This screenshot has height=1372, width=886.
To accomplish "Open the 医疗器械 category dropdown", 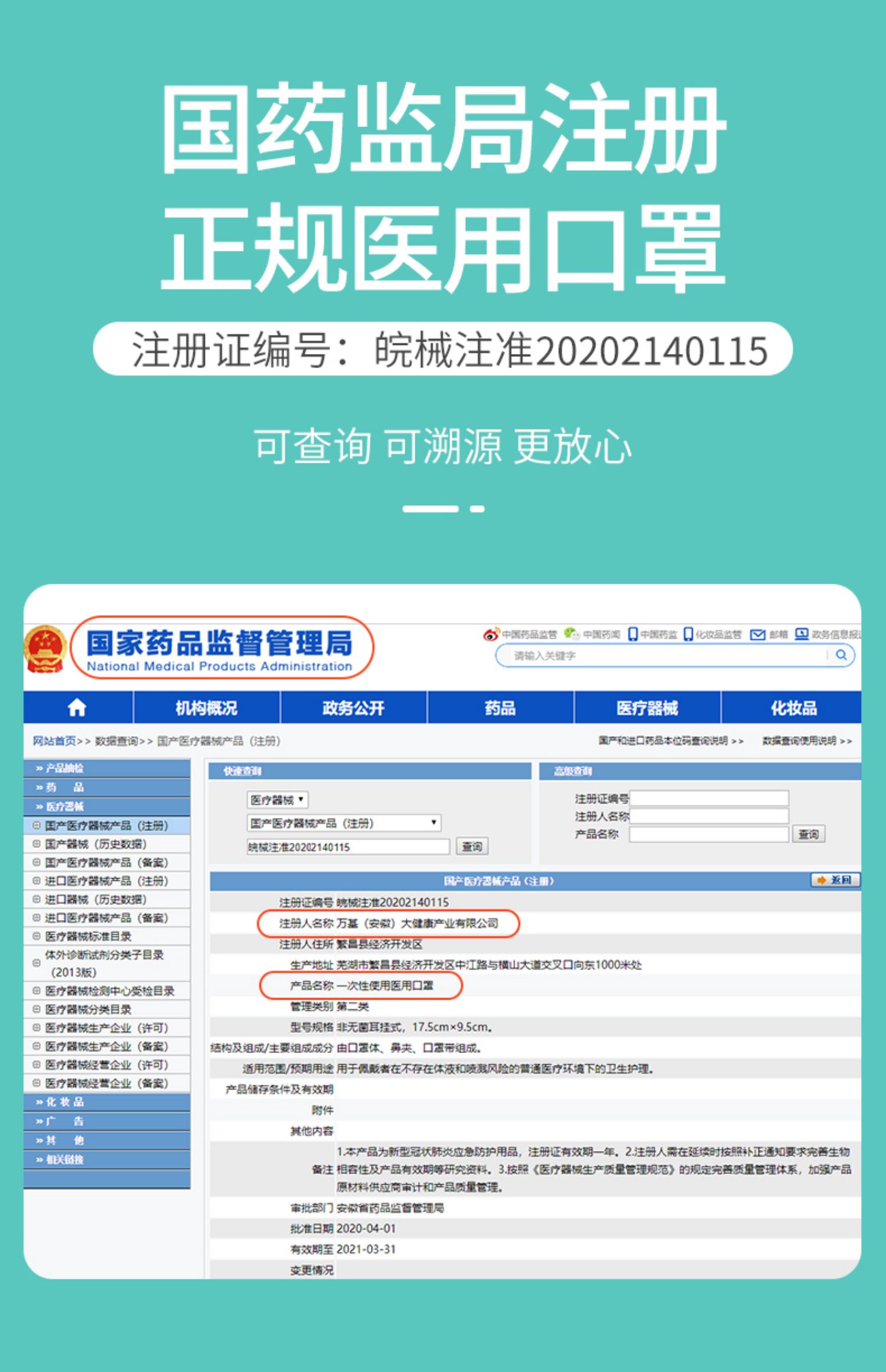I will pos(277,799).
